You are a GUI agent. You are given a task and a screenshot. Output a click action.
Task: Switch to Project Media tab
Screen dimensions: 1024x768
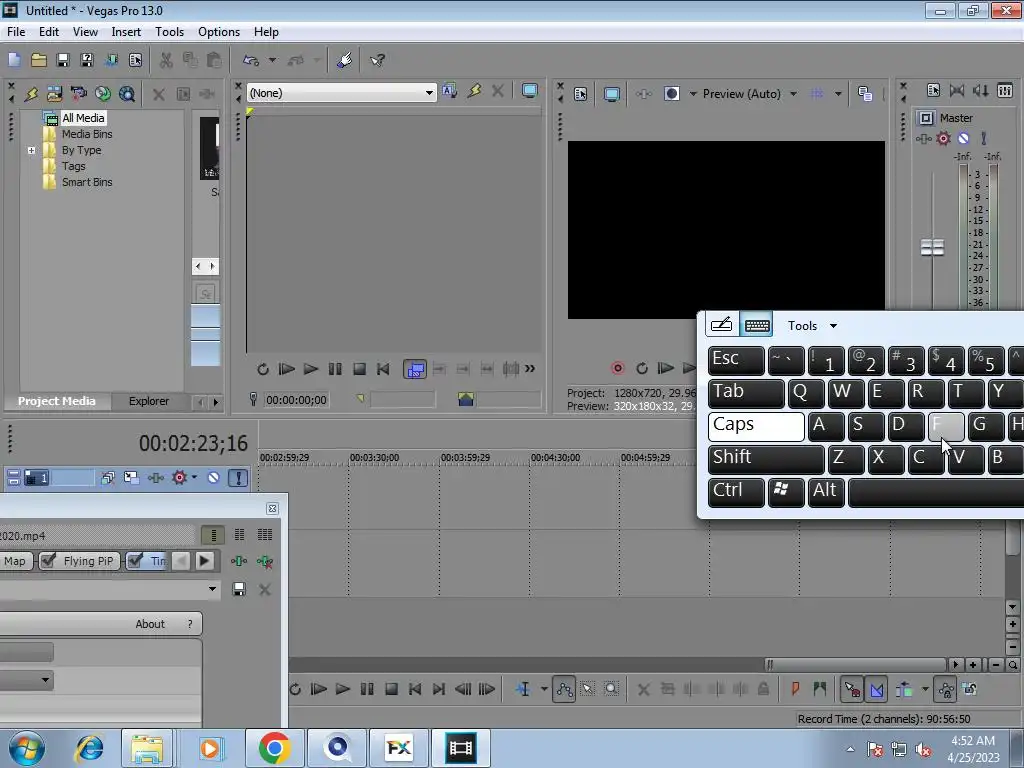tap(57, 401)
